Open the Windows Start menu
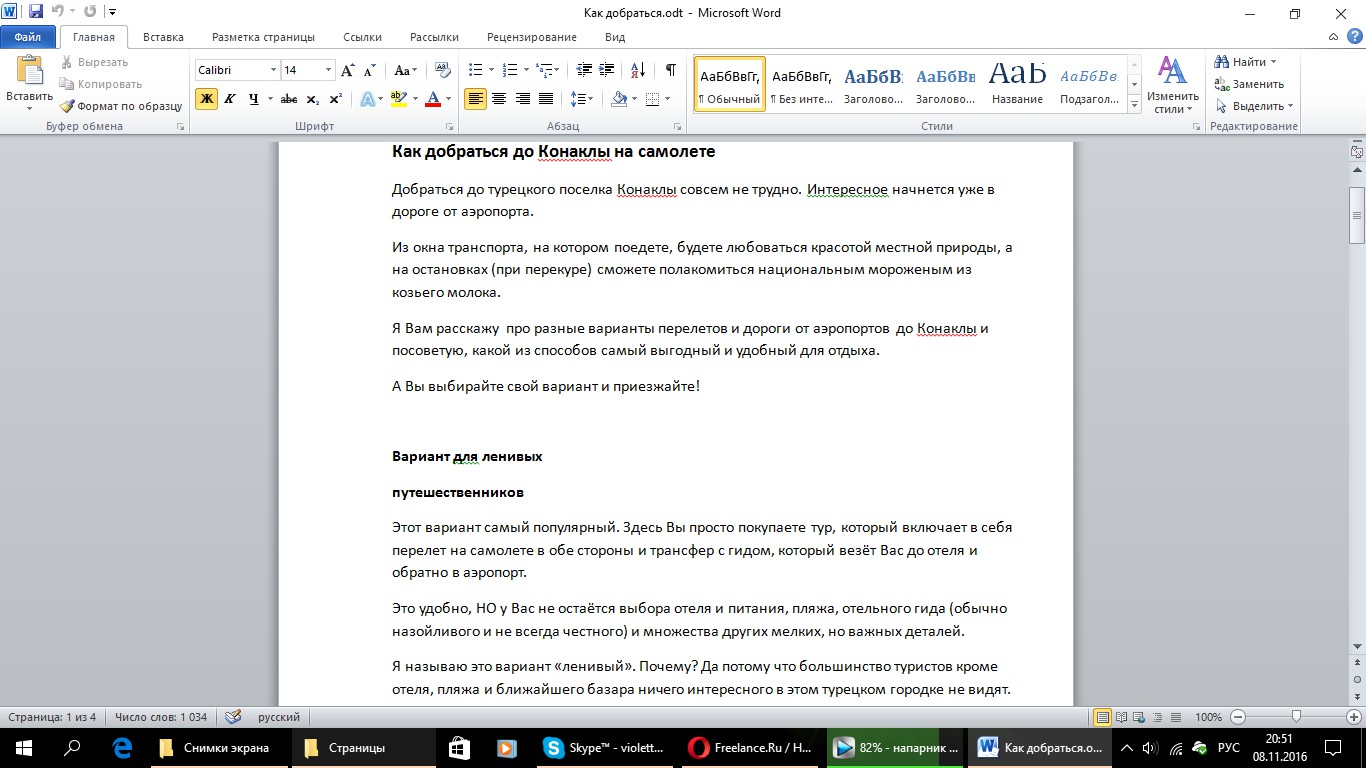 [x=24, y=748]
